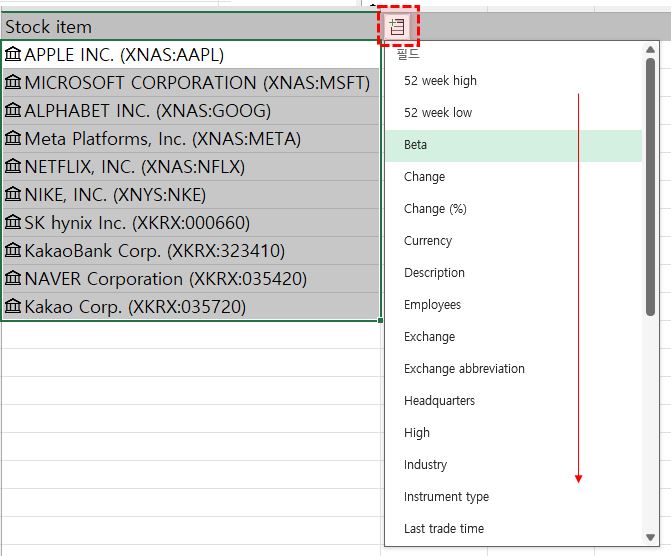The width and height of the screenshot is (671, 556).
Task: Select the NETFLIX, INC. (XNAS:NFLX) cell
Action: click(191, 167)
